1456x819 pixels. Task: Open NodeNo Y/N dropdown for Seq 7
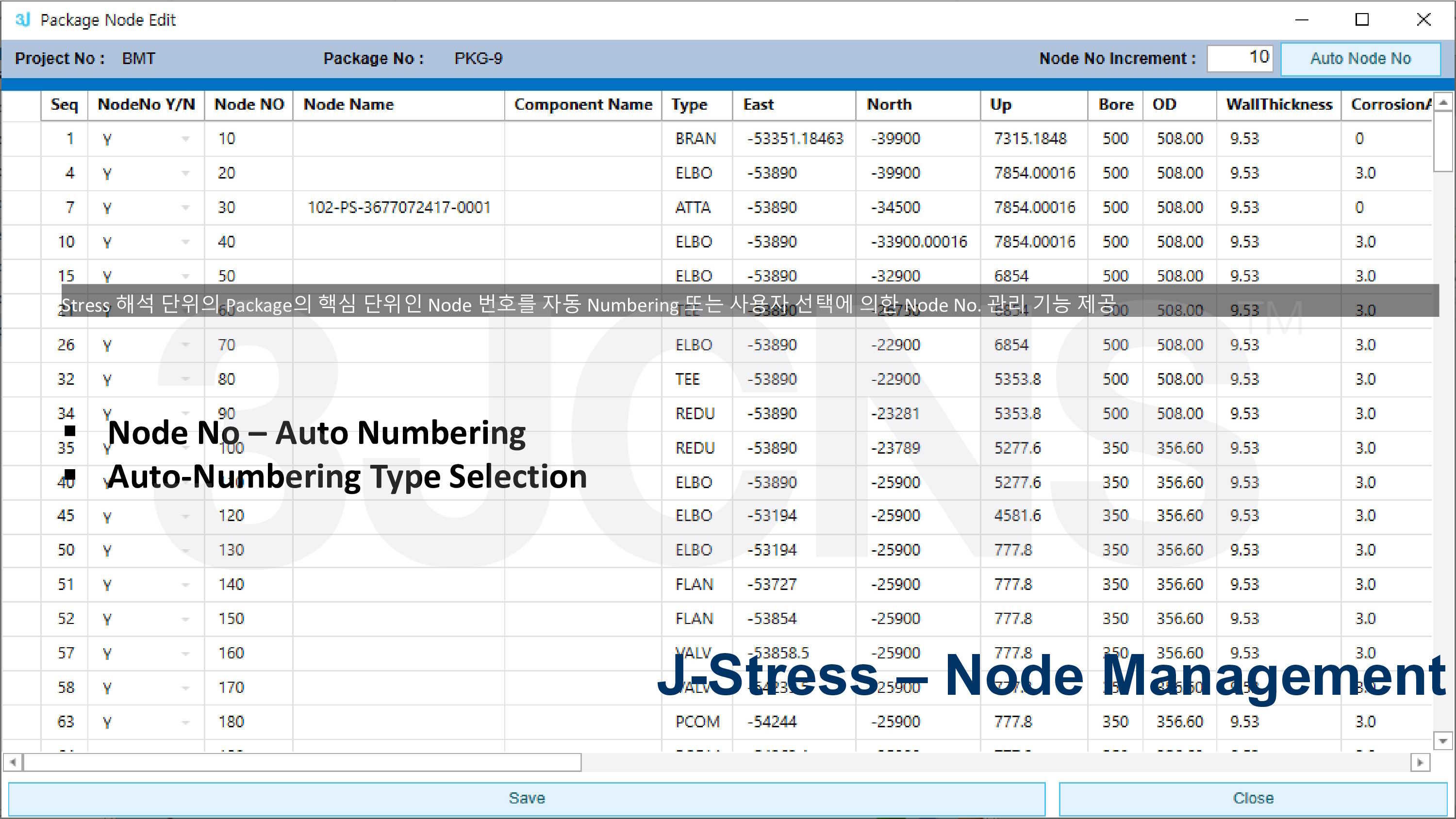pos(185,208)
